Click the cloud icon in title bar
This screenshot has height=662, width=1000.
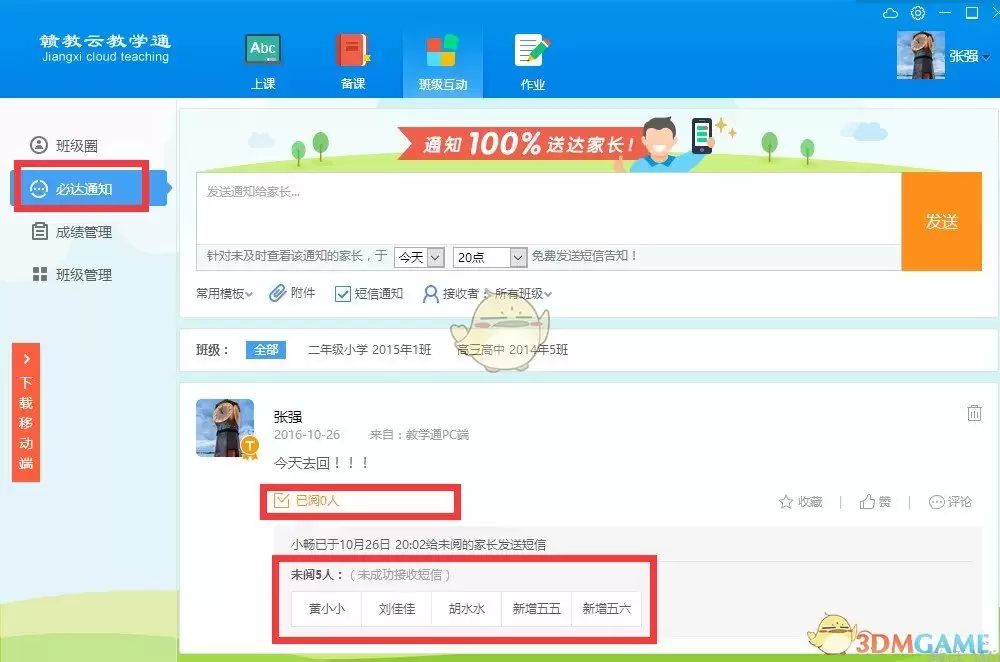(891, 13)
